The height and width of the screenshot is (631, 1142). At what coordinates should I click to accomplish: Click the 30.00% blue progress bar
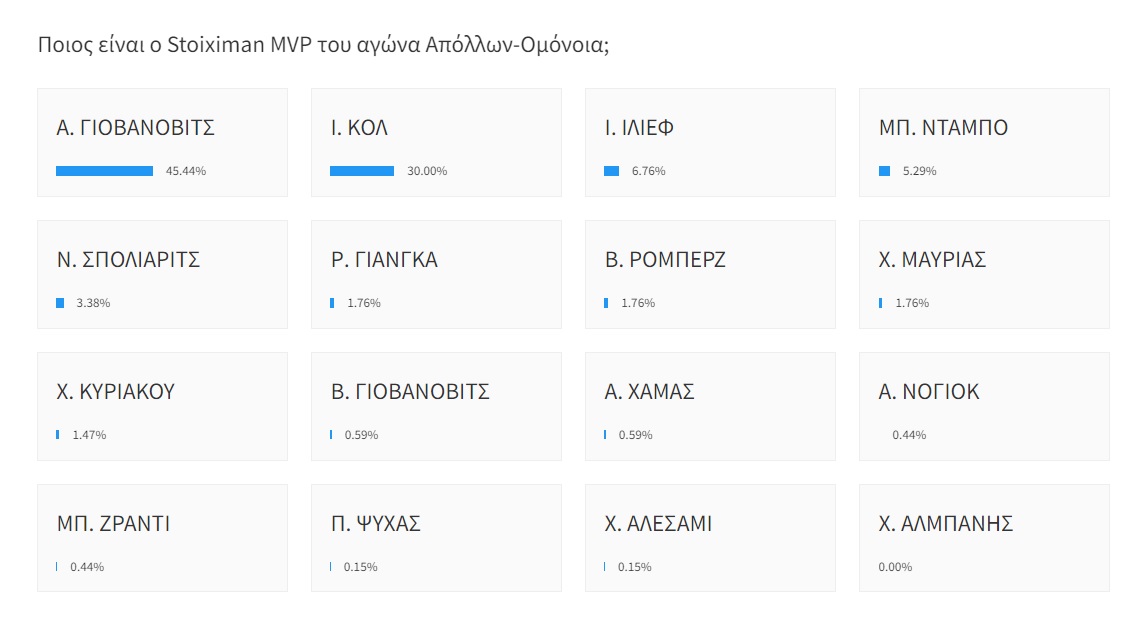point(362,171)
